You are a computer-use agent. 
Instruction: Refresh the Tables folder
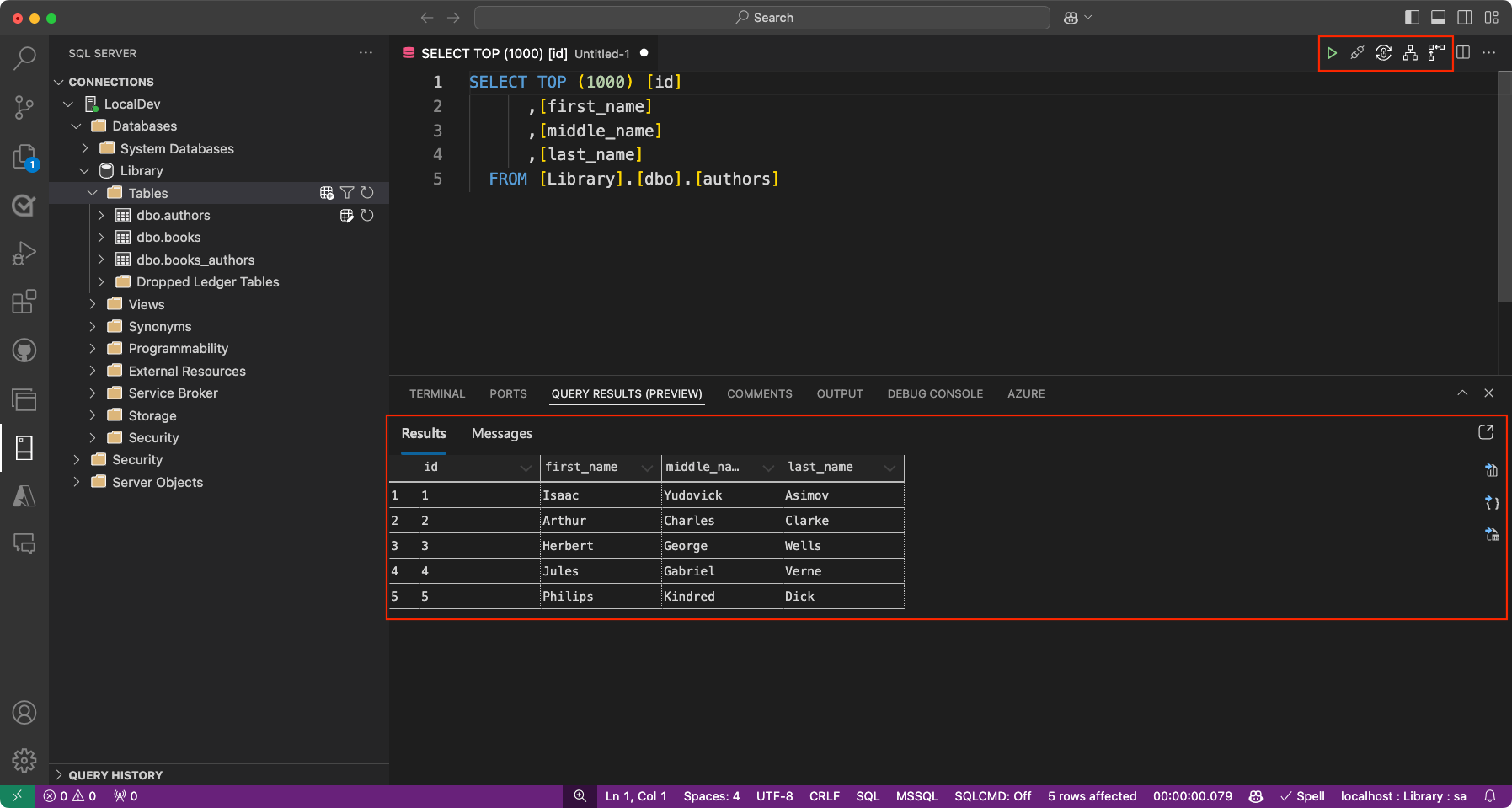coord(367,193)
